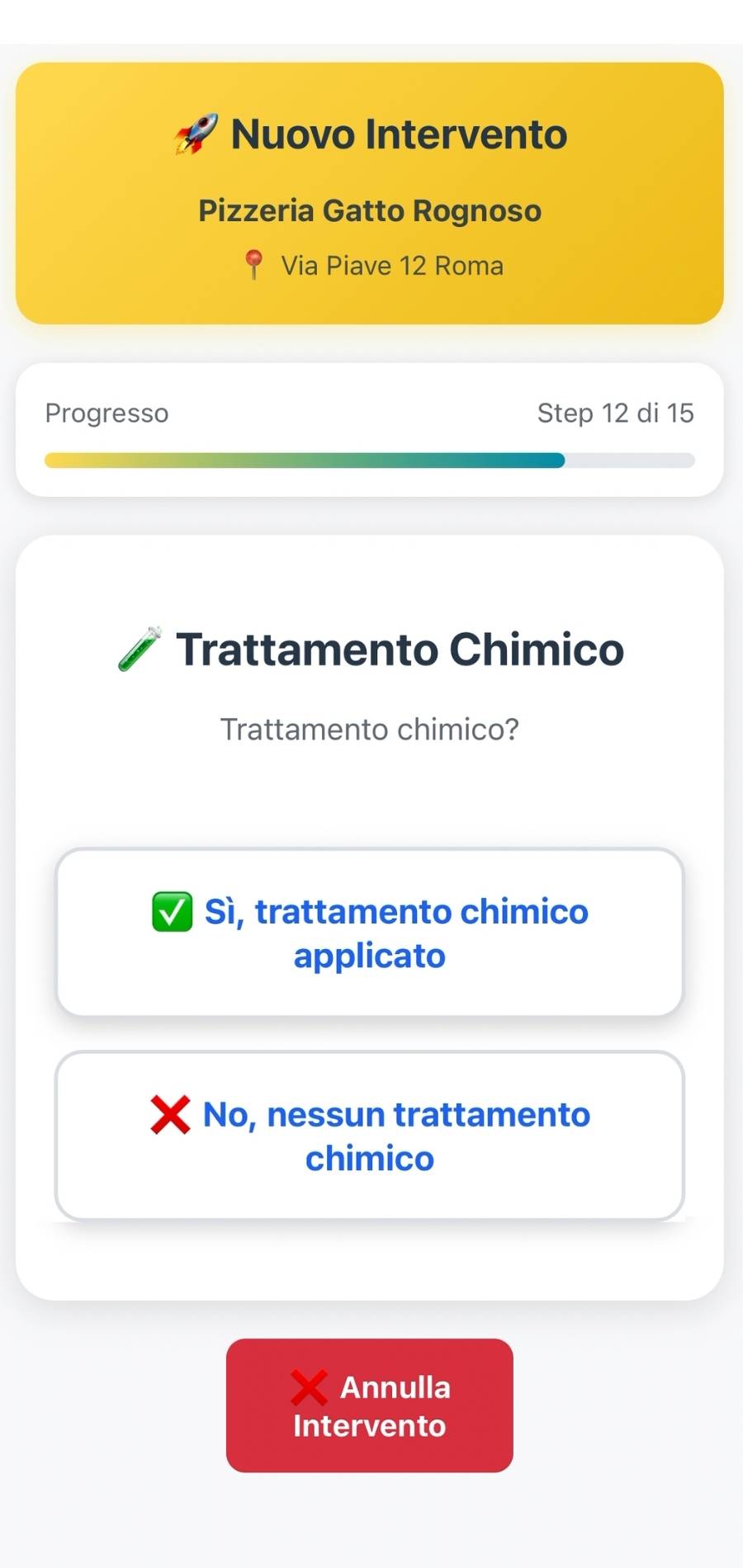Click the red X icon beside No
The height and width of the screenshot is (1568, 743).
tap(171, 1114)
